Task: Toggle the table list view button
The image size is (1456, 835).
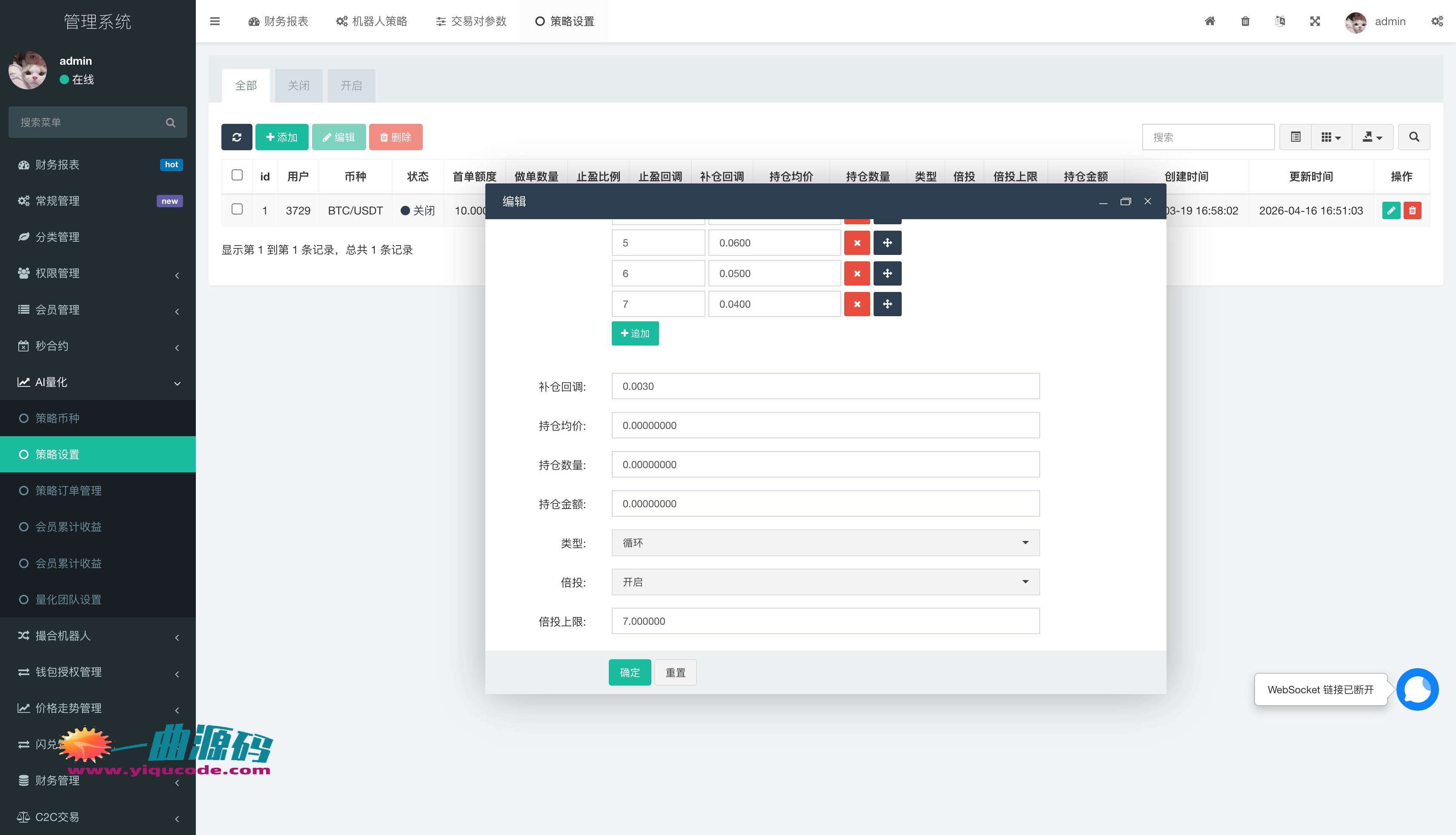Action: (x=1295, y=137)
